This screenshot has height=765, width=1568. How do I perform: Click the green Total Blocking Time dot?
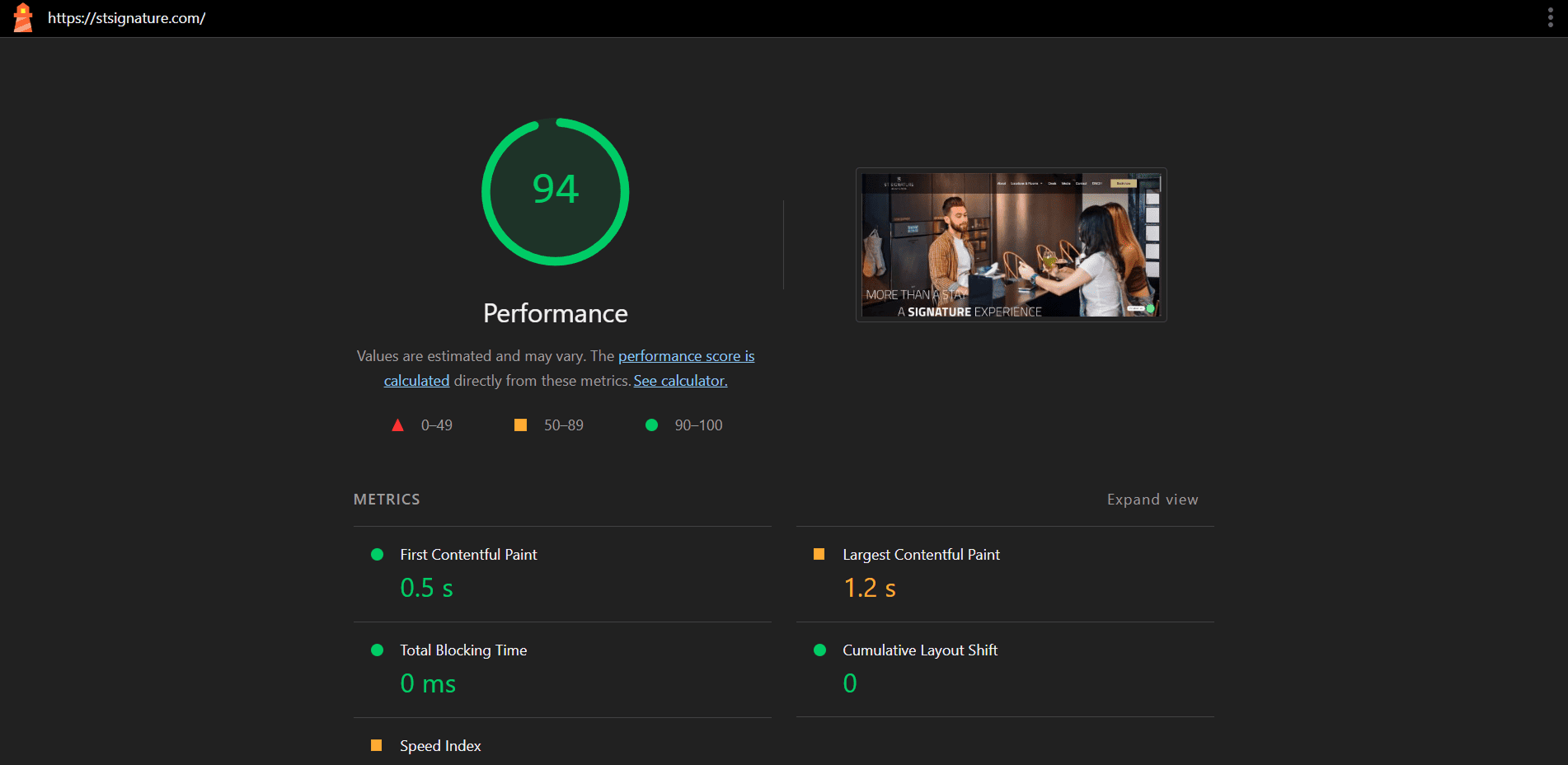coord(378,650)
